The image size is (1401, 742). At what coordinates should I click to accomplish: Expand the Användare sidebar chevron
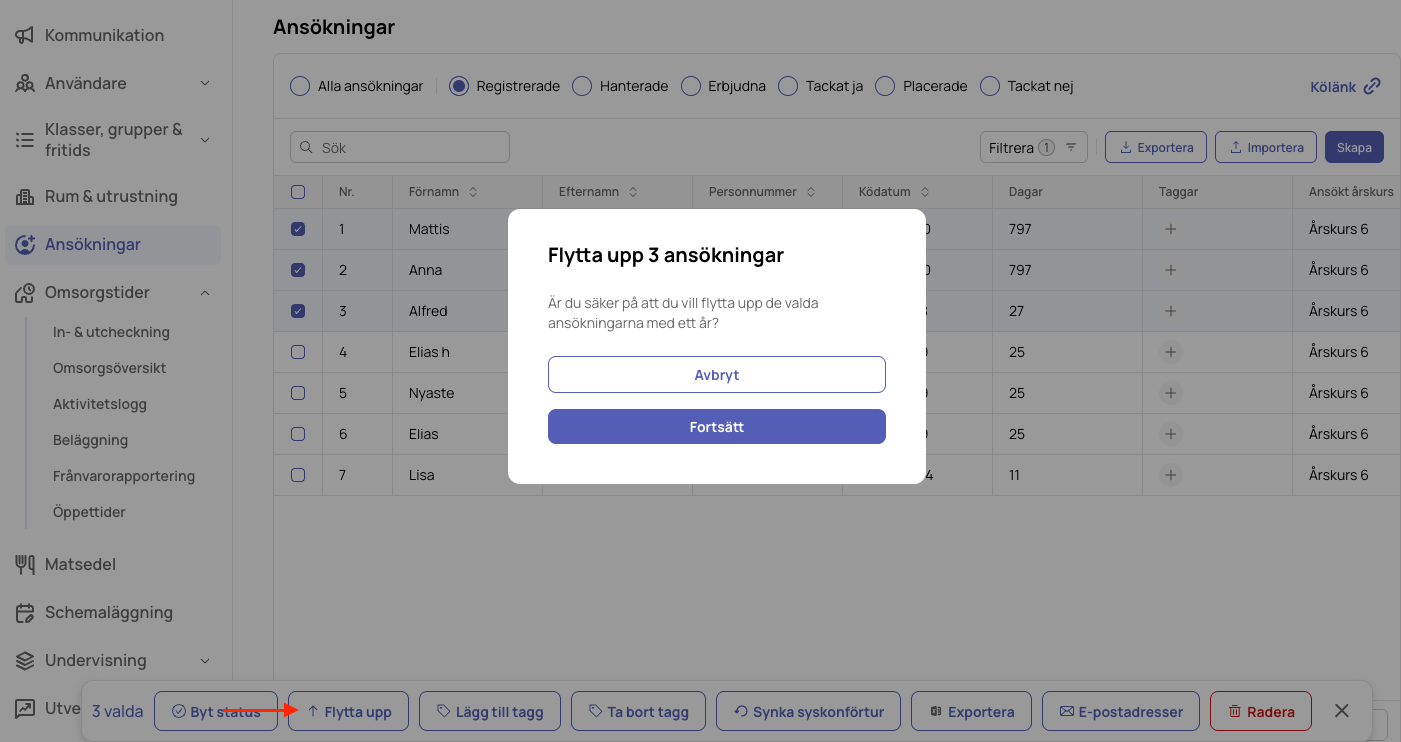click(205, 83)
